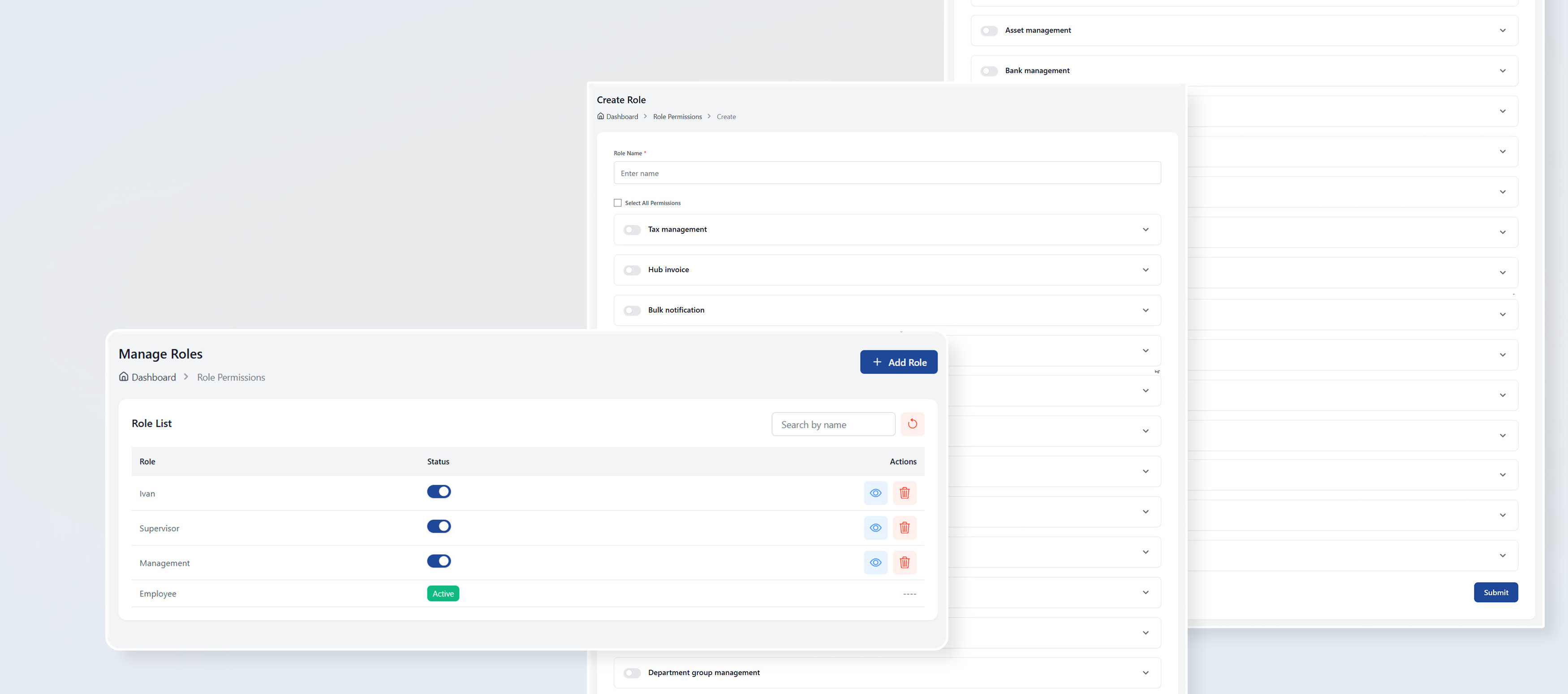Click the Add Role button
Screen dimensions: 1568x694
coord(899,362)
